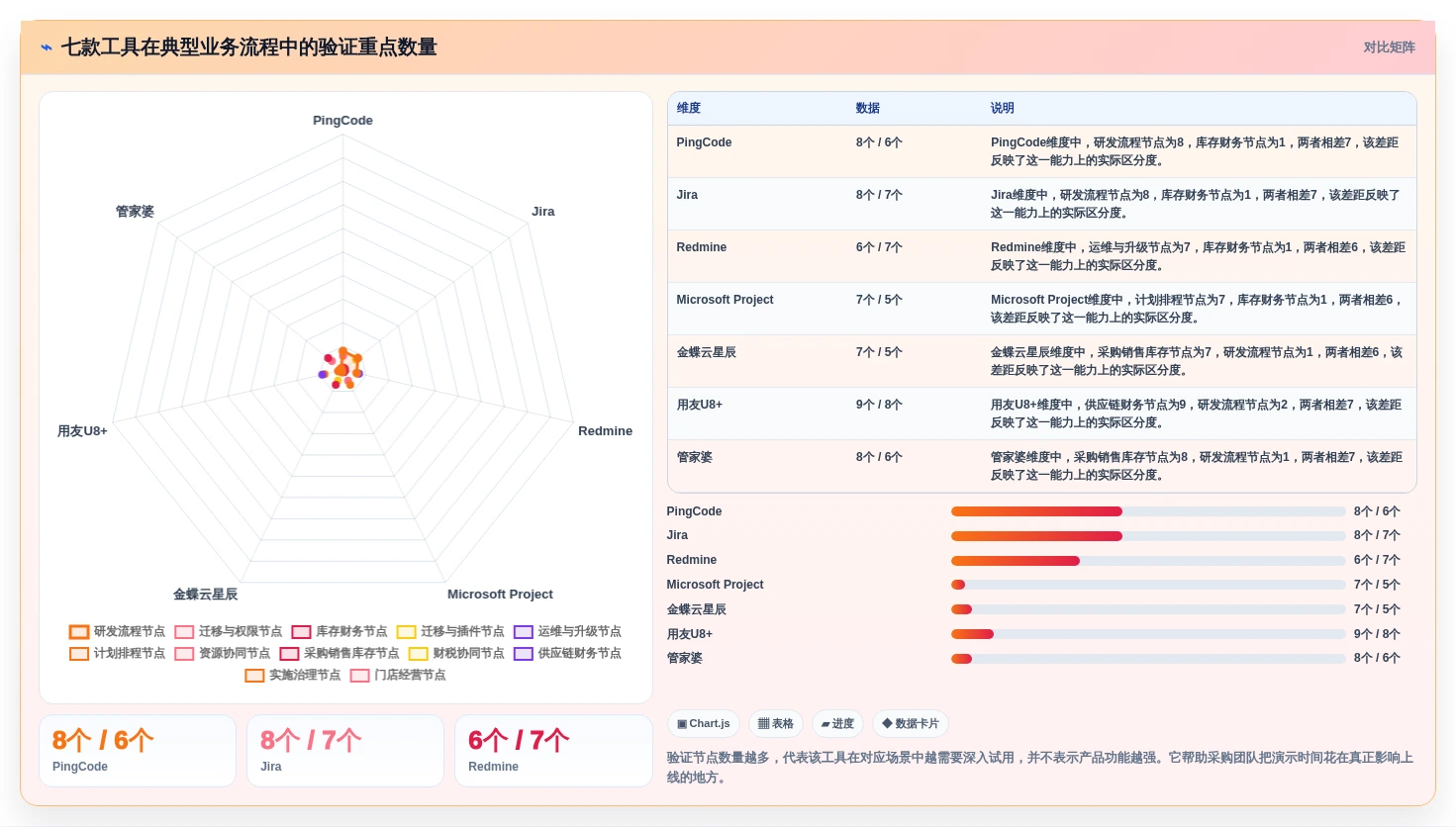Click the PingCode progress bar
The width and height of the screenshot is (1456, 827).
point(1148,511)
